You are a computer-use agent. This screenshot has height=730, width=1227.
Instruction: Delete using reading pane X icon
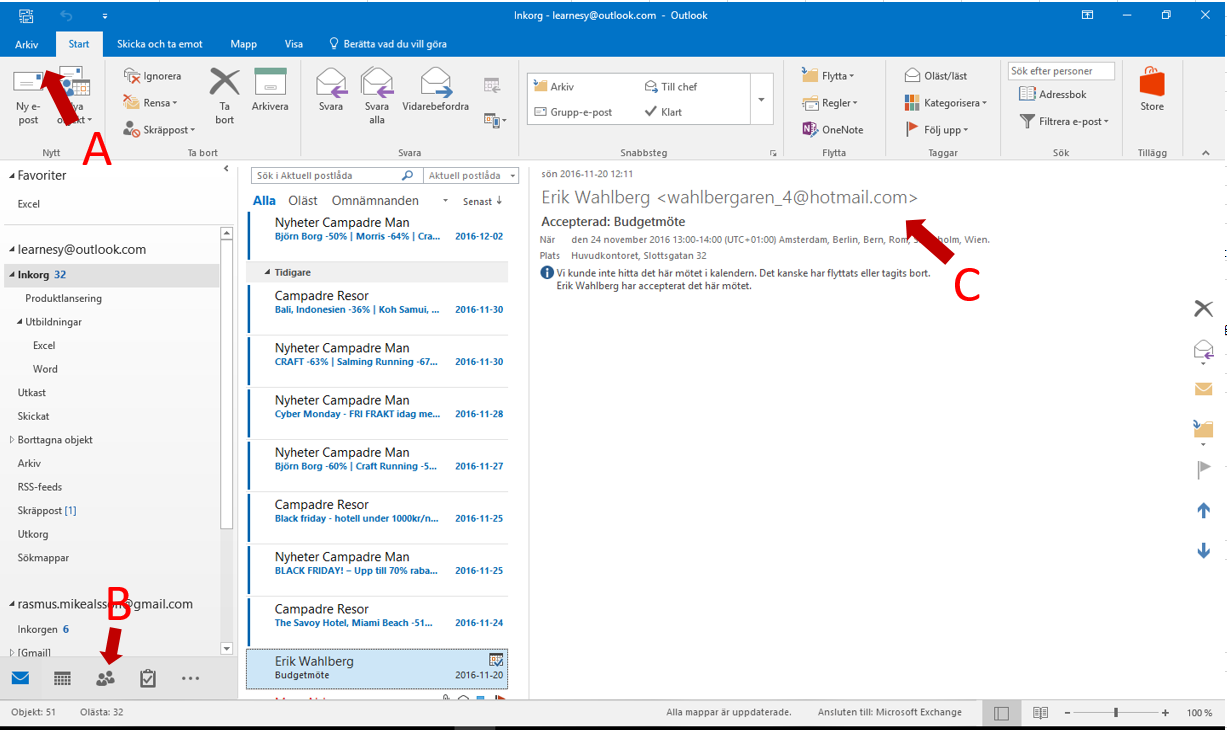click(1203, 309)
